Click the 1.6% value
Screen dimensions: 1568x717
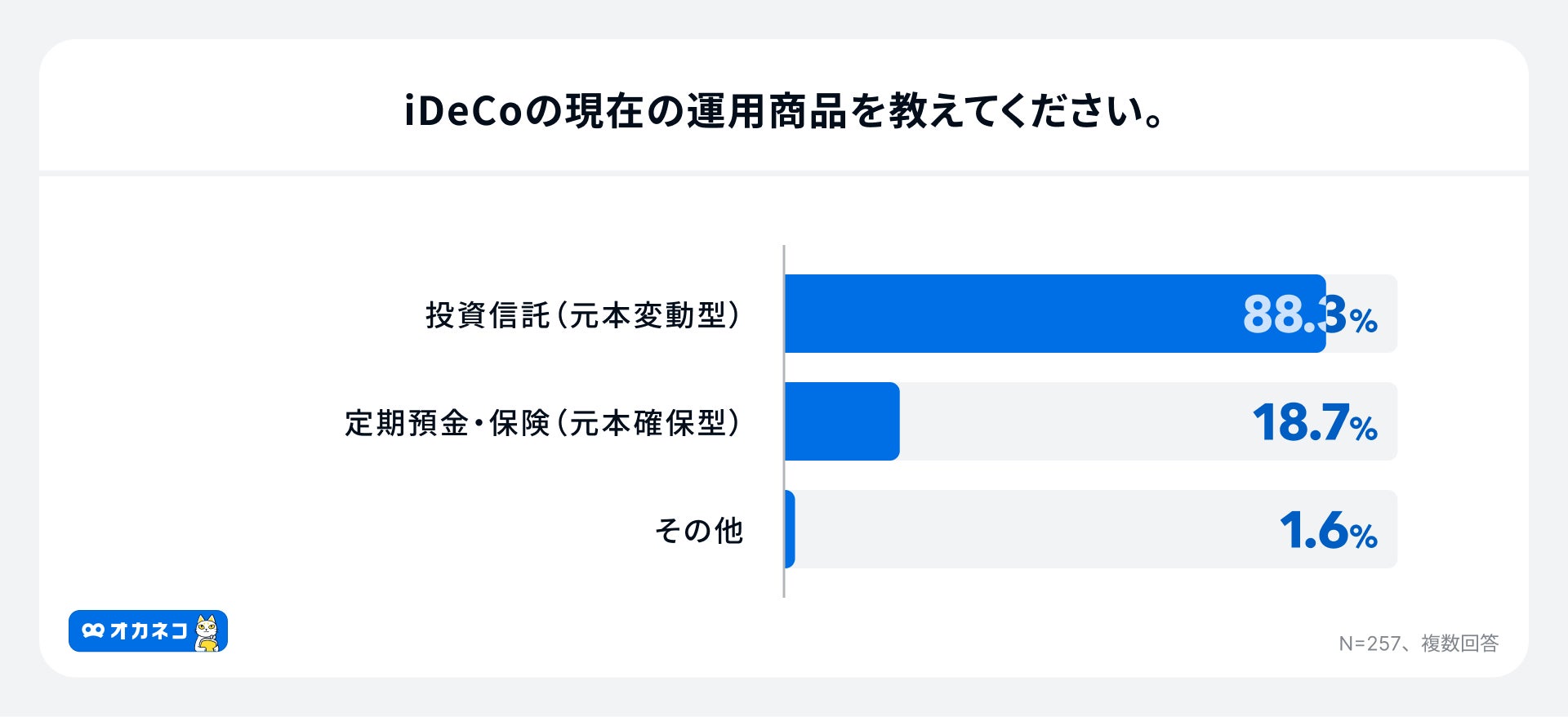click(x=1327, y=531)
